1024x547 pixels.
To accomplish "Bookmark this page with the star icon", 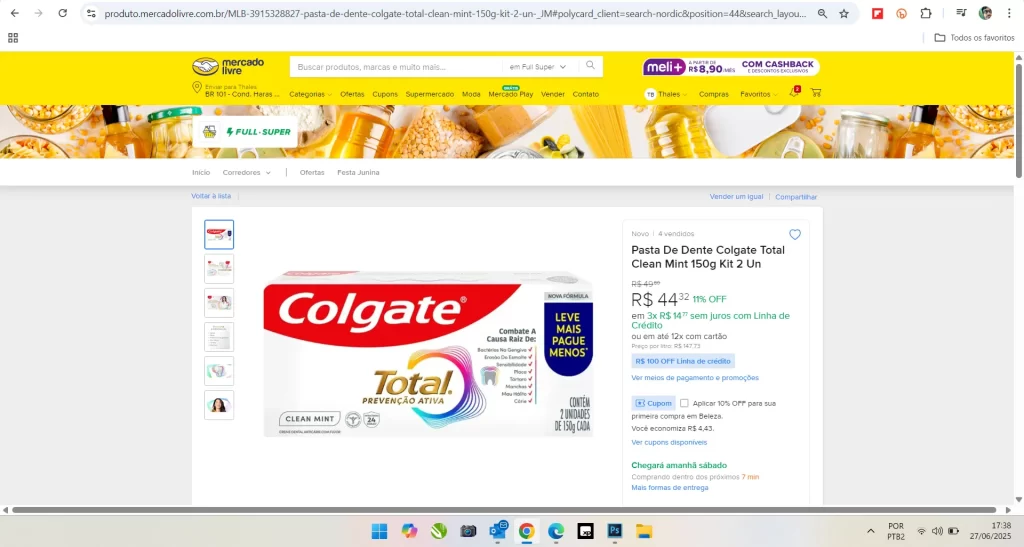I will coord(844,13).
